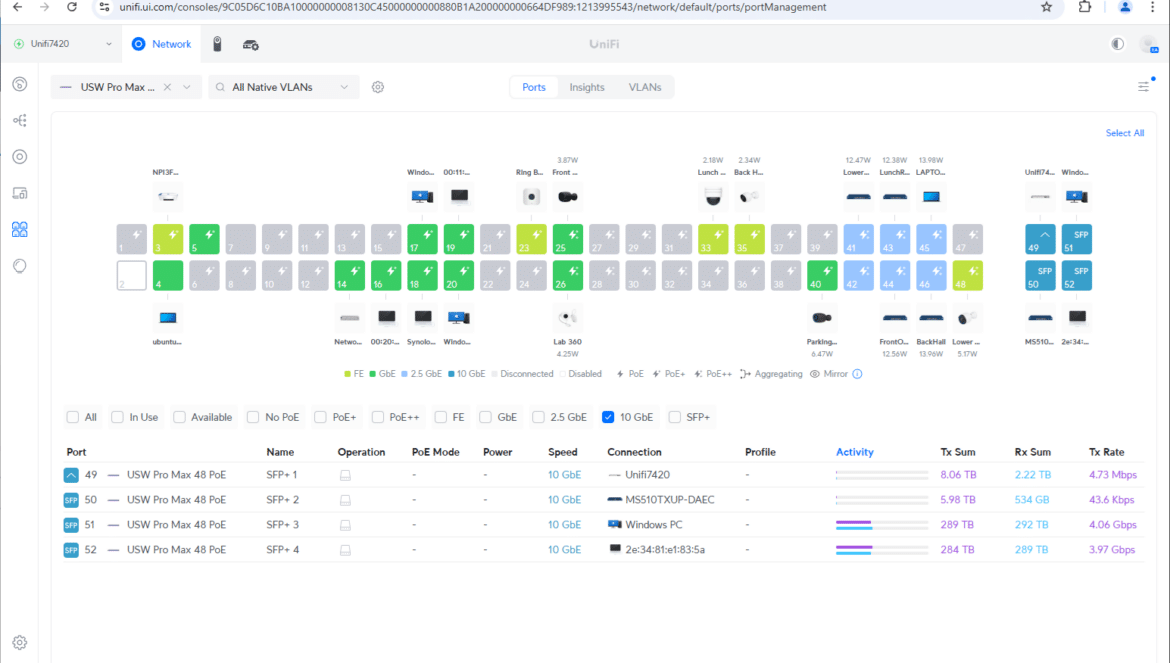Click the gear icon next to All Native VLANs
The height and width of the screenshot is (663, 1170).
click(x=378, y=87)
